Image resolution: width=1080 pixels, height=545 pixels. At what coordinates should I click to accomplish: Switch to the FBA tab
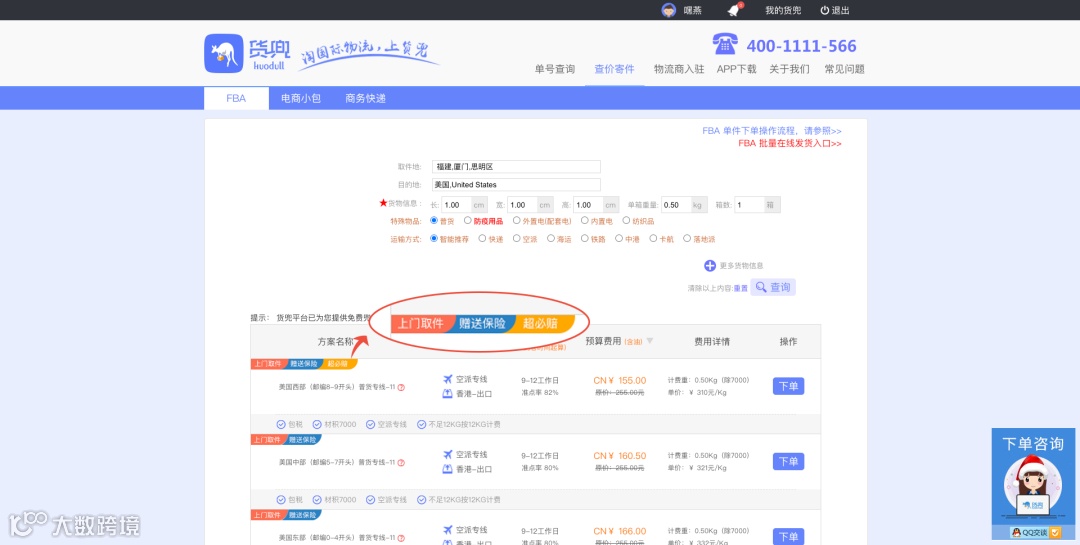(x=236, y=99)
